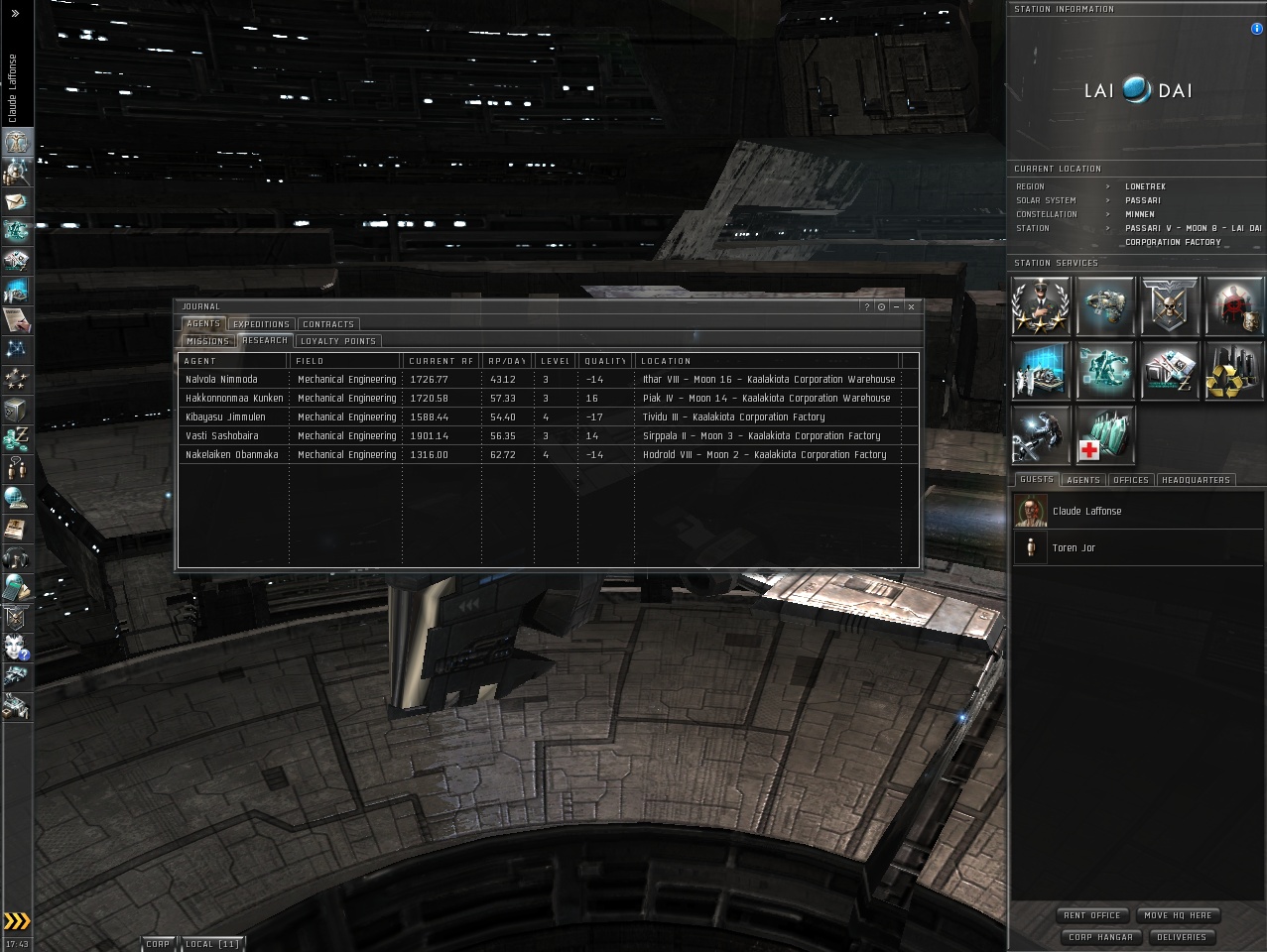The height and width of the screenshot is (952, 1267).
Task: Open the Militia shield icon in sidebar
Action: pos(17,618)
